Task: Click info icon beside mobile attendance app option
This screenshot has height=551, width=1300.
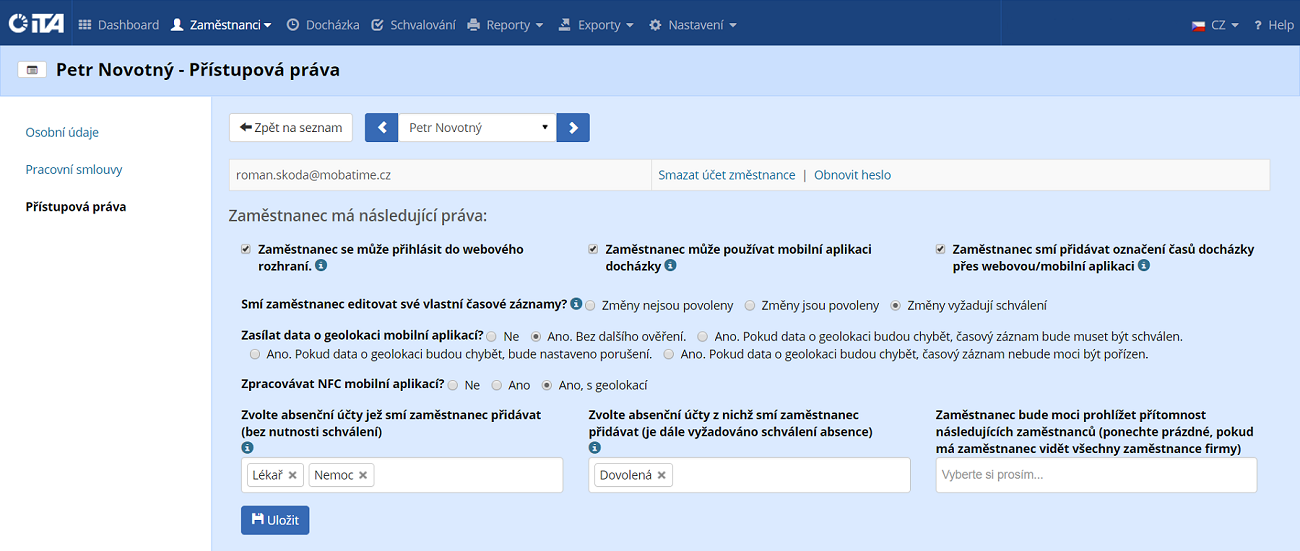Action: coord(670,266)
